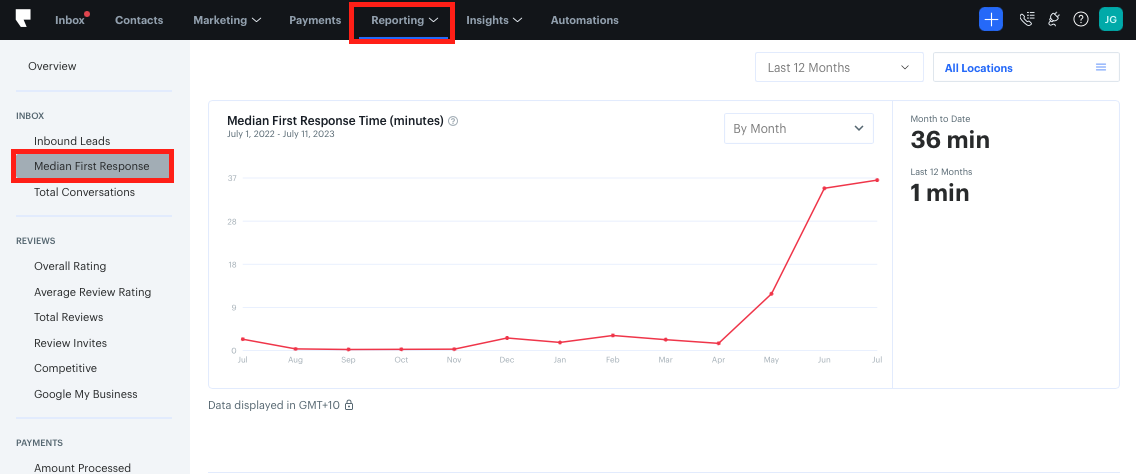Open Google My Business report

point(86,394)
